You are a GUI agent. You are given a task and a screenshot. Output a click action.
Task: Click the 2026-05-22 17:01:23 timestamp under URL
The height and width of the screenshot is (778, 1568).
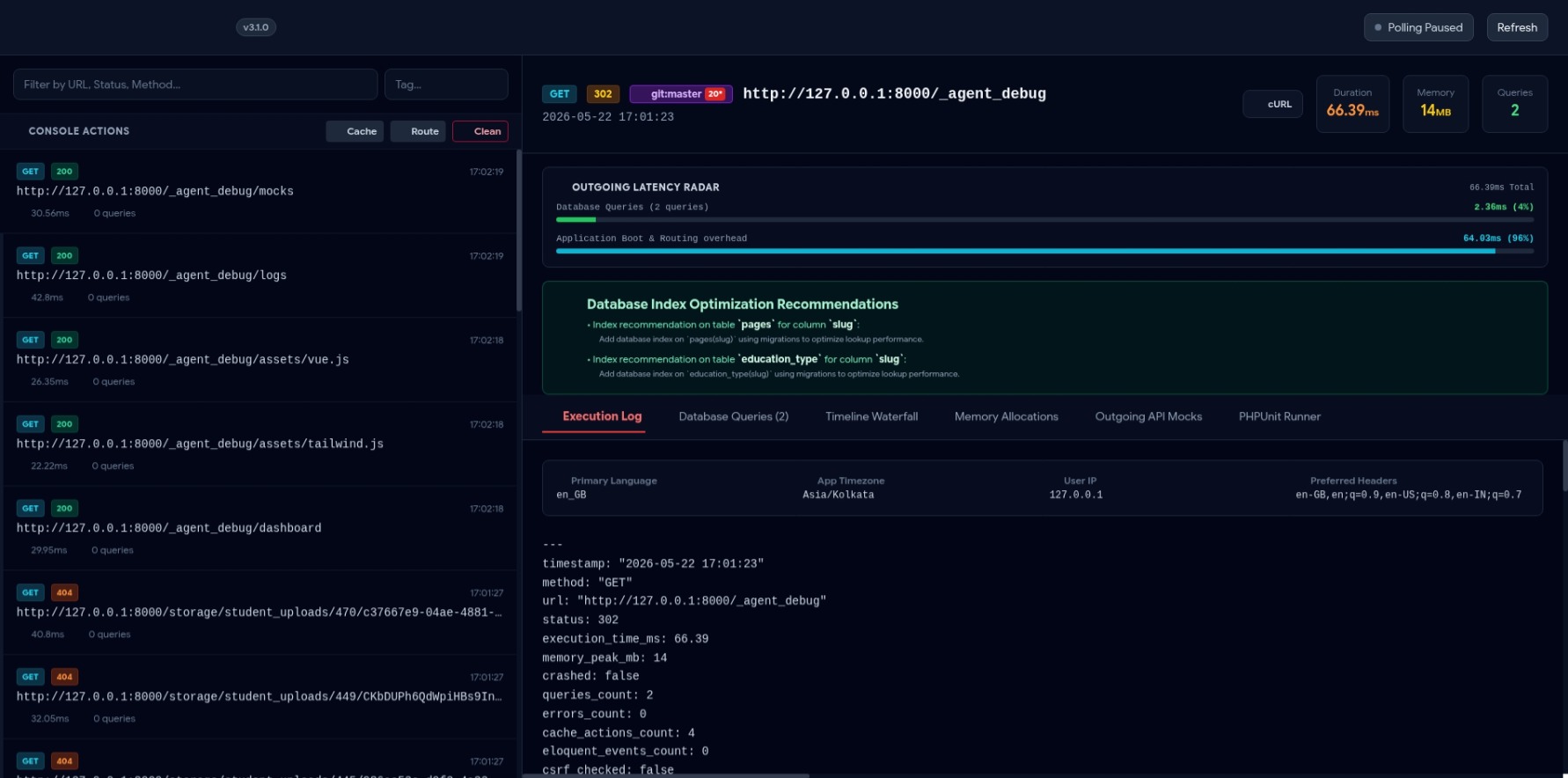click(x=608, y=117)
